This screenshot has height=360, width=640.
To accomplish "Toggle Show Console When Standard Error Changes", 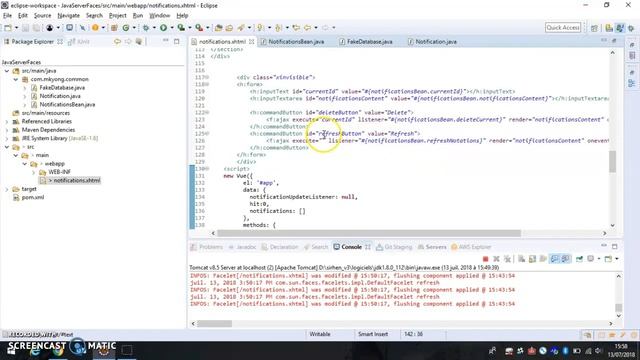I will [x=565, y=259].
